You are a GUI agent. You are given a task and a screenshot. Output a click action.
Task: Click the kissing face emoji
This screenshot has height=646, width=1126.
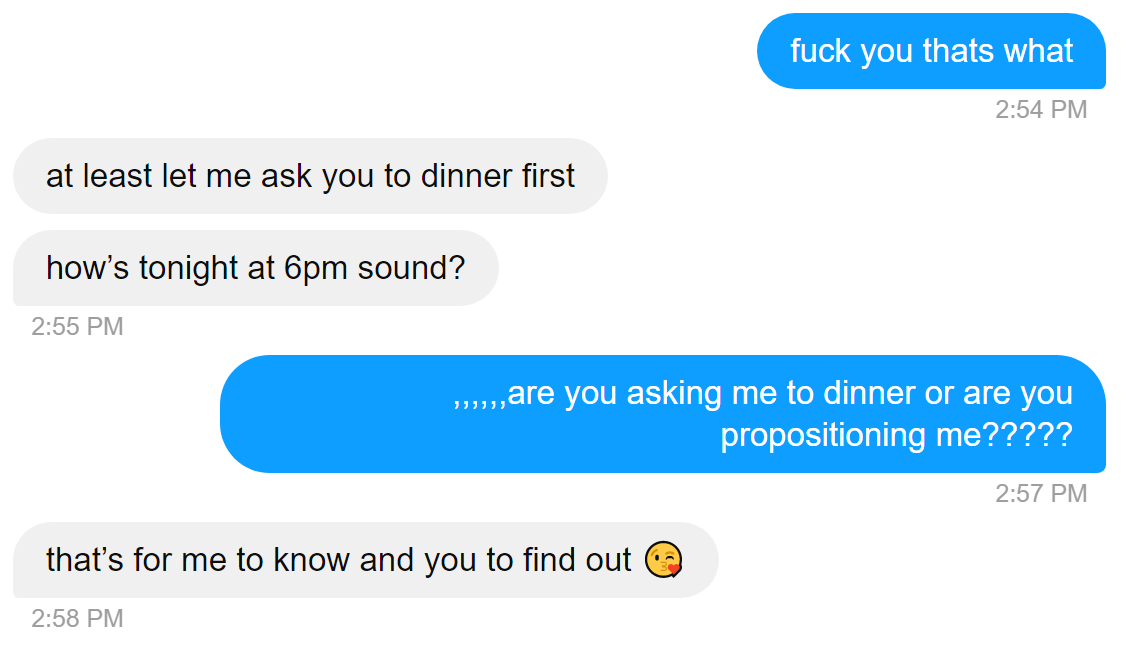663,560
